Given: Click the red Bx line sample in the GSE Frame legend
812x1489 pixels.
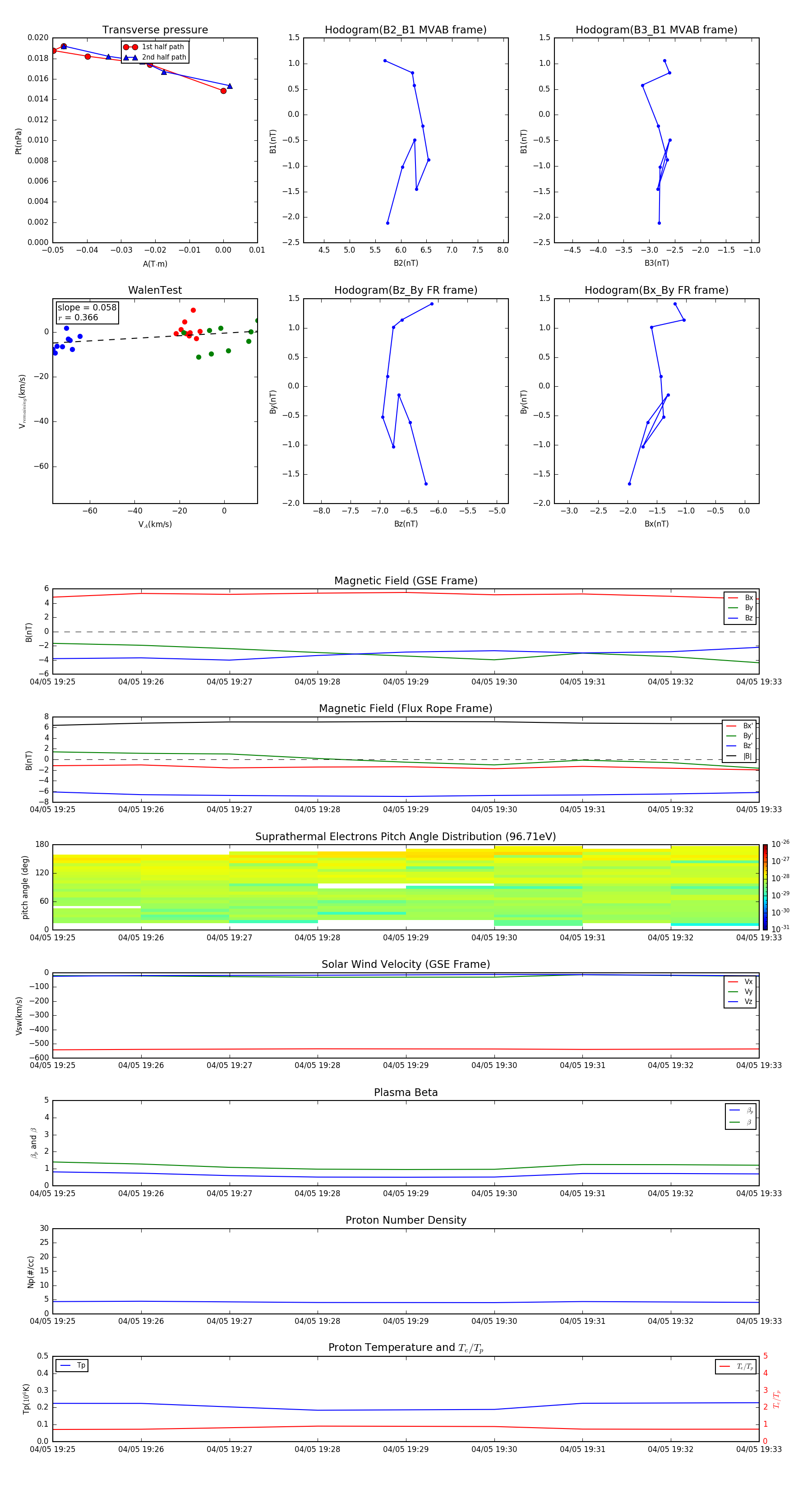Looking at the screenshot, I should tap(732, 598).
